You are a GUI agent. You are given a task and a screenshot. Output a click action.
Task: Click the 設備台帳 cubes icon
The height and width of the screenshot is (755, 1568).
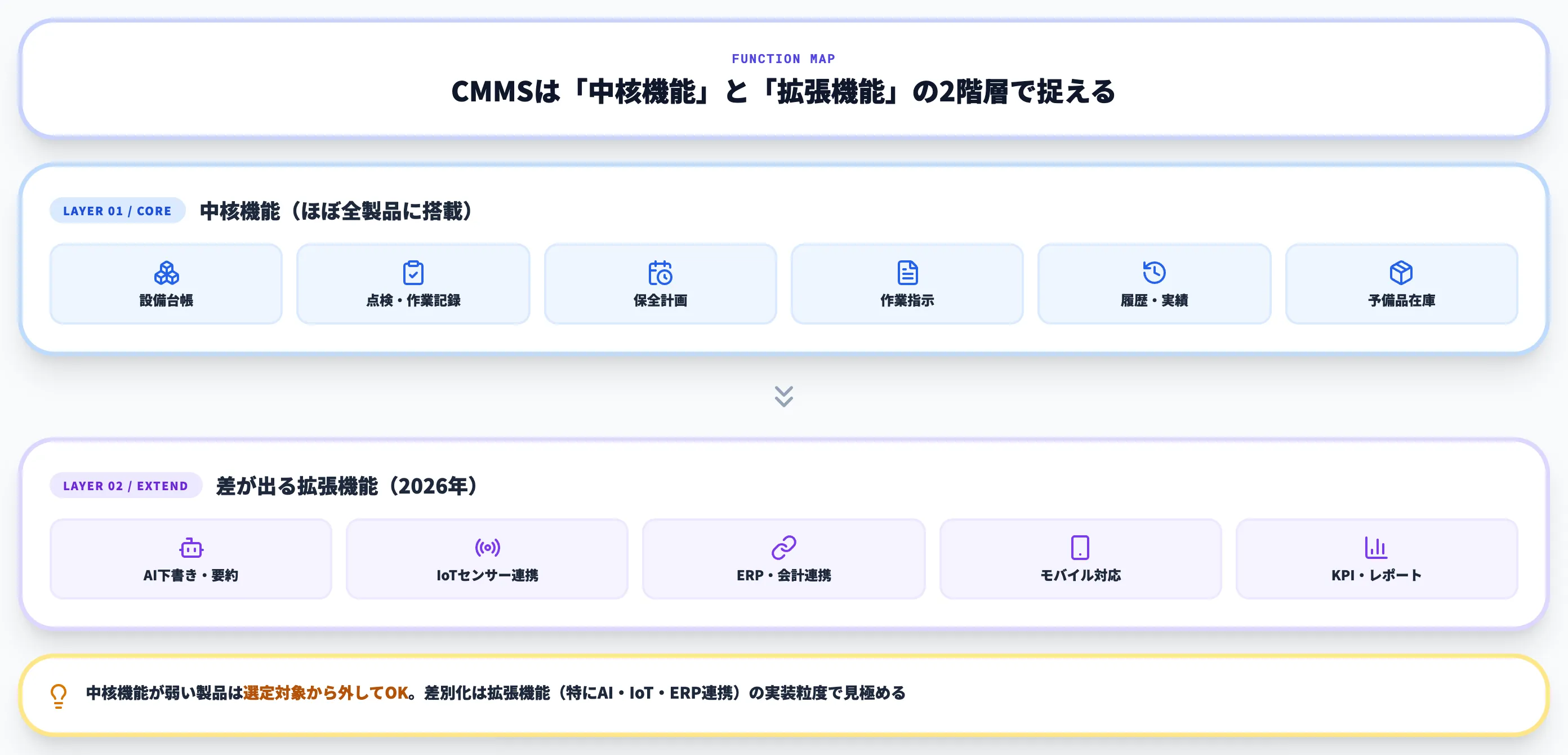coord(166,273)
